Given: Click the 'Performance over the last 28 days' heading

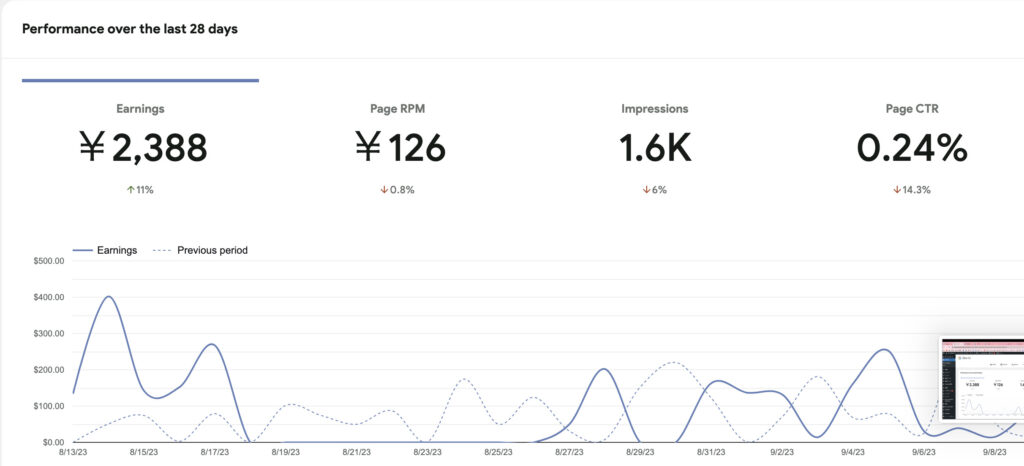Looking at the screenshot, I should point(130,29).
